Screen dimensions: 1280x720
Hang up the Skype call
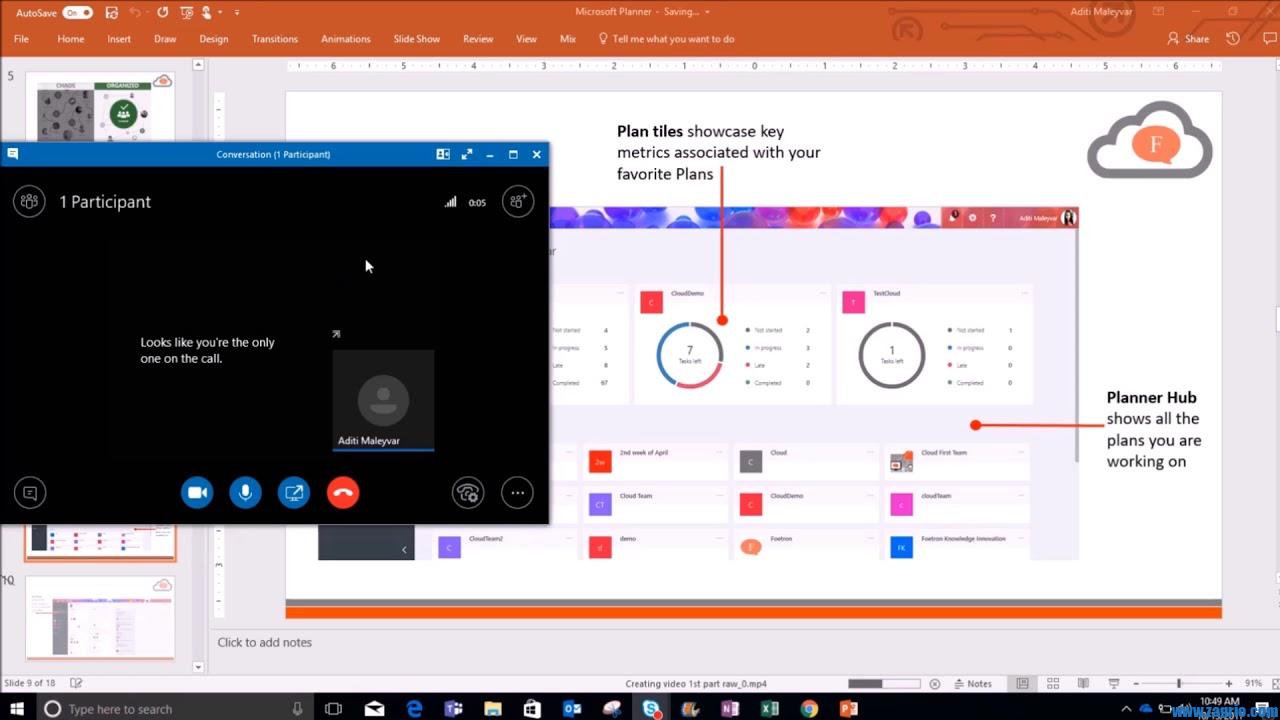[x=343, y=492]
